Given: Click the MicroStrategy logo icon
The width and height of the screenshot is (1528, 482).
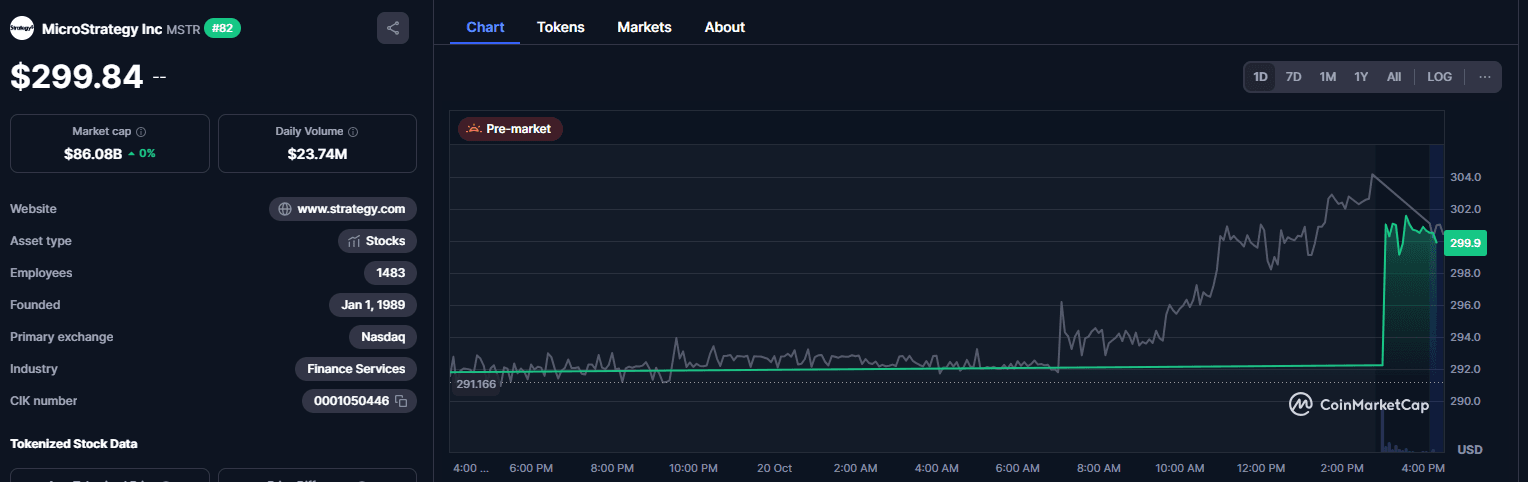Looking at the screenshot, I should click(23, 29).
